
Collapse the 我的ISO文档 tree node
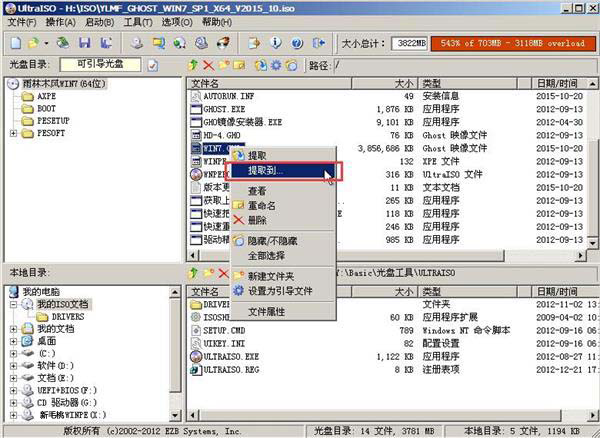13,304
